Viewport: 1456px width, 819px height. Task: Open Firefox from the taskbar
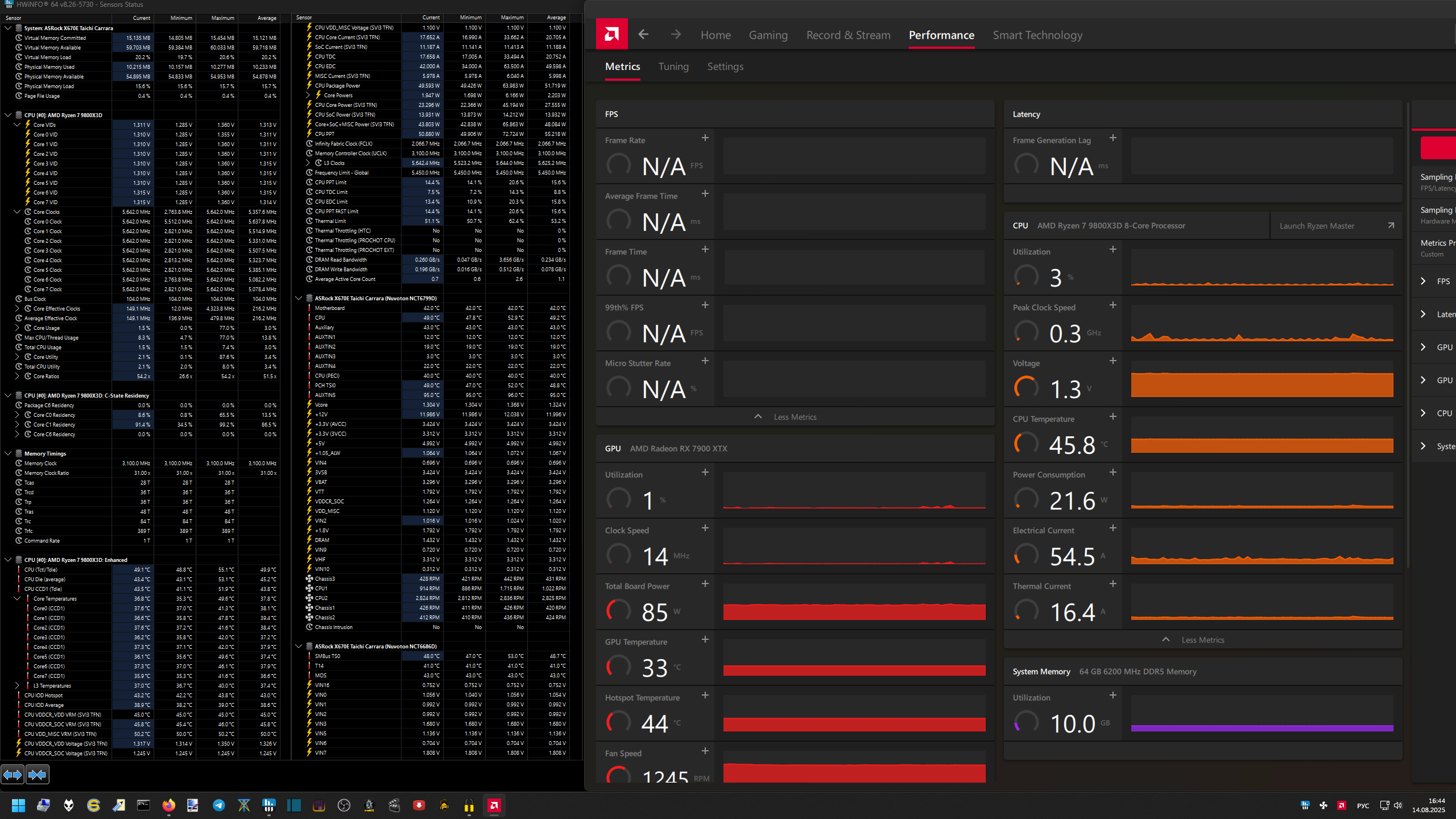tap(168, 805)
